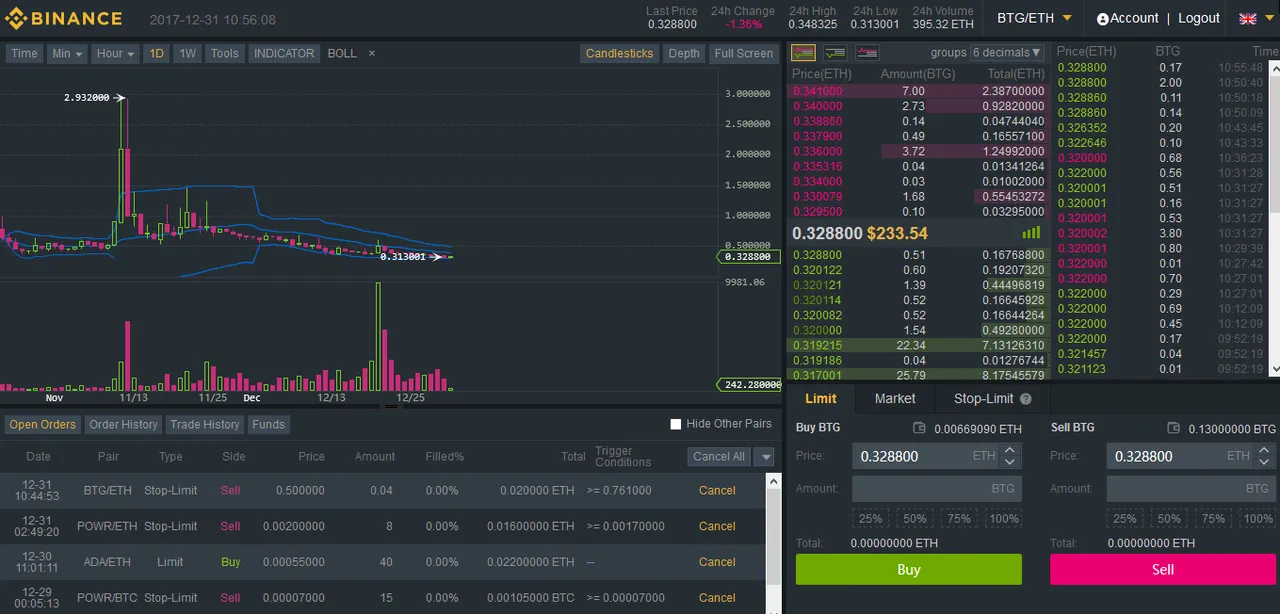Viewport: 1280px width, 614px height.
Task: Open the INDICATOR button
Action: click(284, 53)
